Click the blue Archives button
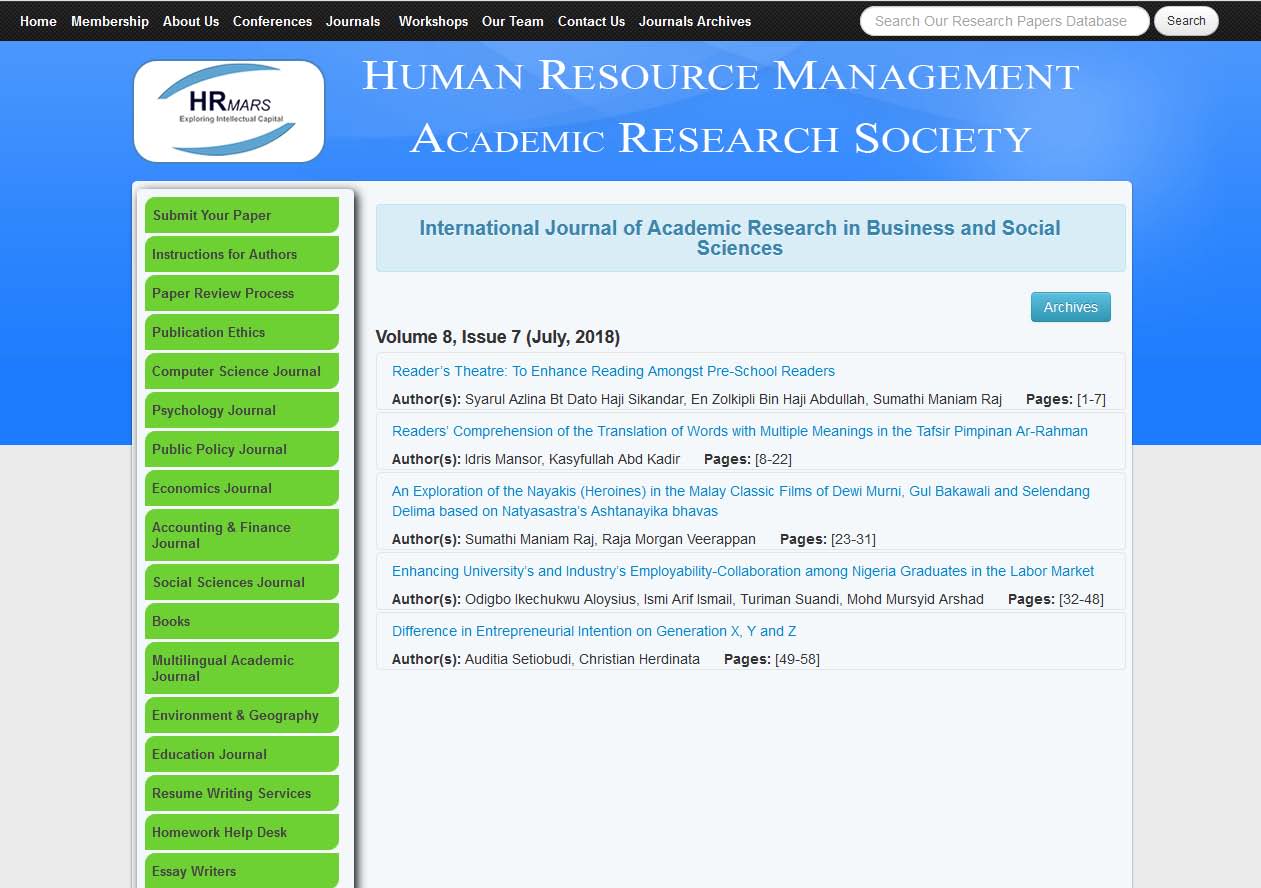Screen dimensions: 1261x888 [1070, 307]
